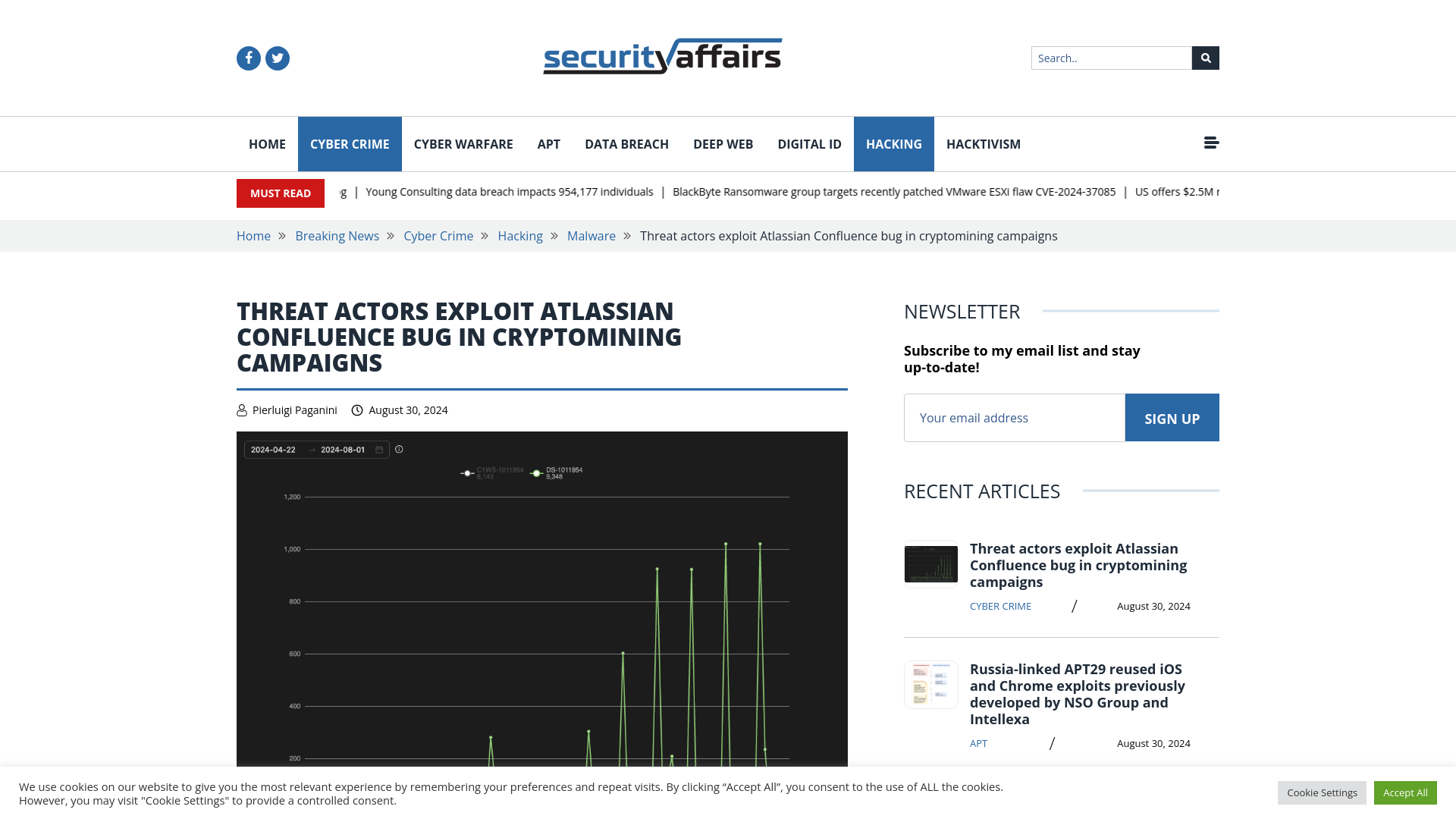Click the APT29 recent article thumbnail
The height and width of the screenshot is (819, 1456).
click(931, 684)
